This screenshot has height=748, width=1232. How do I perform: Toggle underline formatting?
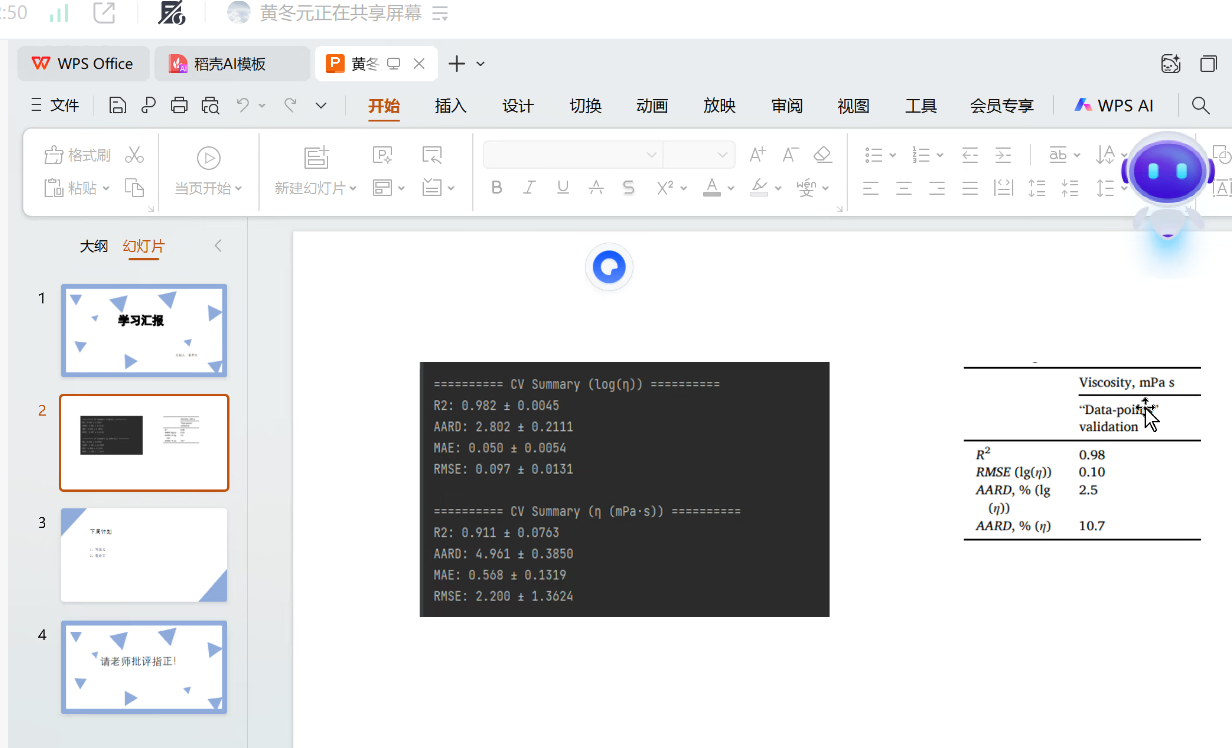coord(563,188)
